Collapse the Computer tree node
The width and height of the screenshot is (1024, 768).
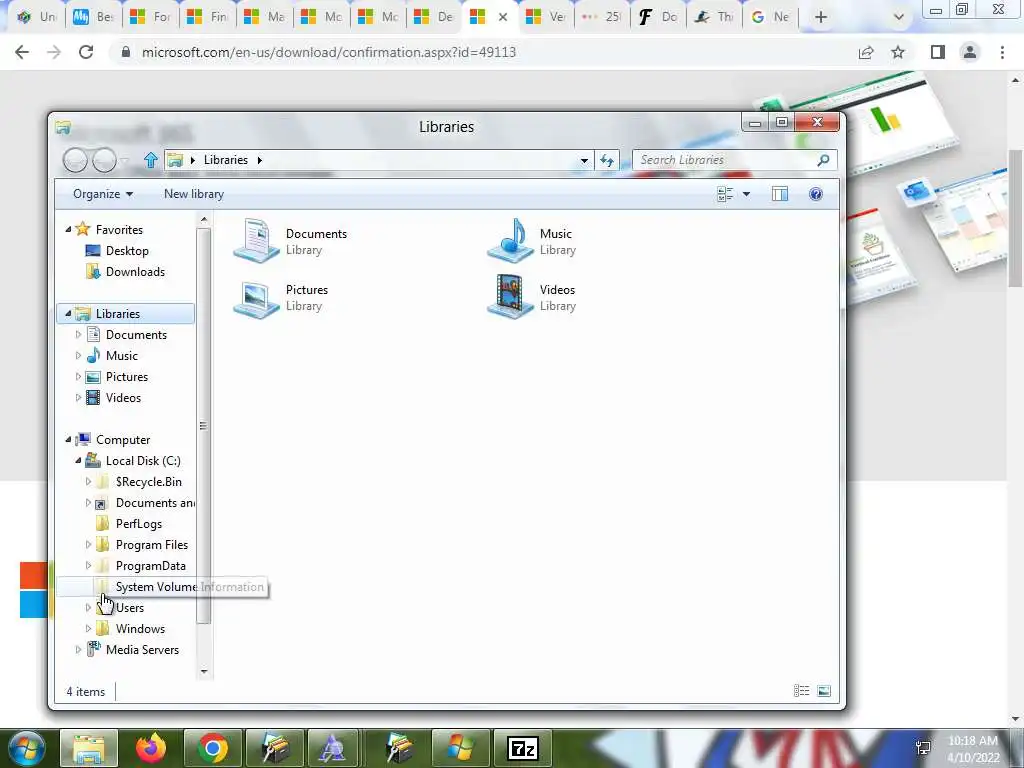coord(68,440)
